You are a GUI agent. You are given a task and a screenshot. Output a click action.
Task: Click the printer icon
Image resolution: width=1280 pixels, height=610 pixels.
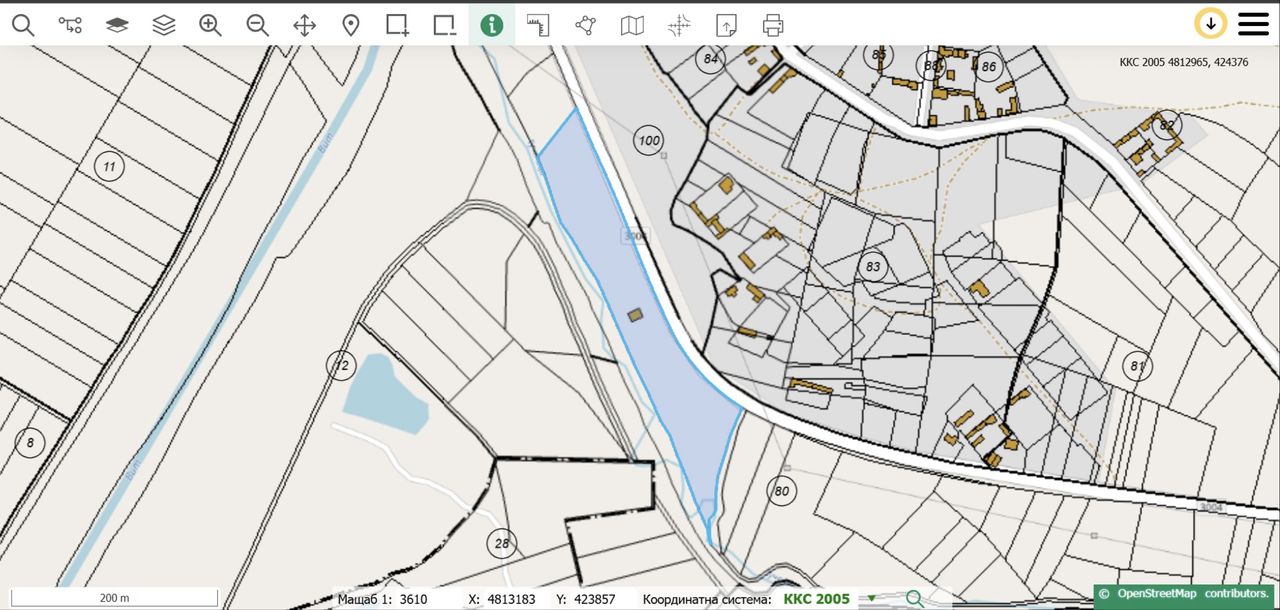(773, 25)
